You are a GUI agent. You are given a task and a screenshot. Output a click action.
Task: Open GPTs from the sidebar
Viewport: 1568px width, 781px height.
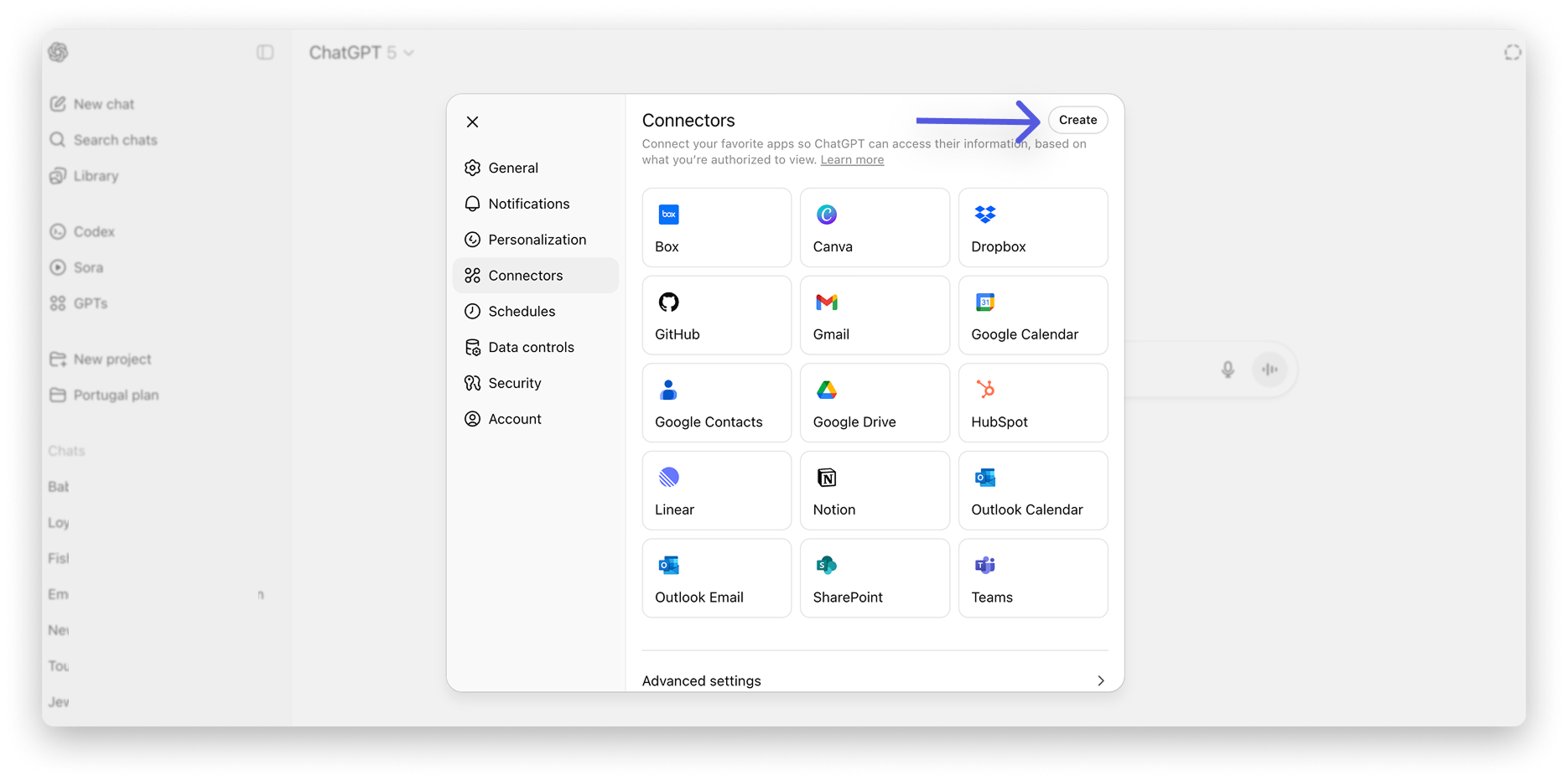pos(79,303)
